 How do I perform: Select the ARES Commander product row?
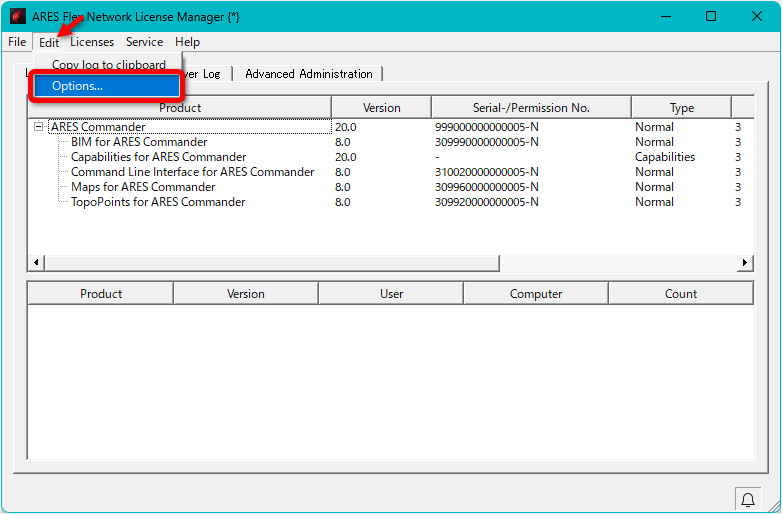[98, 127]
